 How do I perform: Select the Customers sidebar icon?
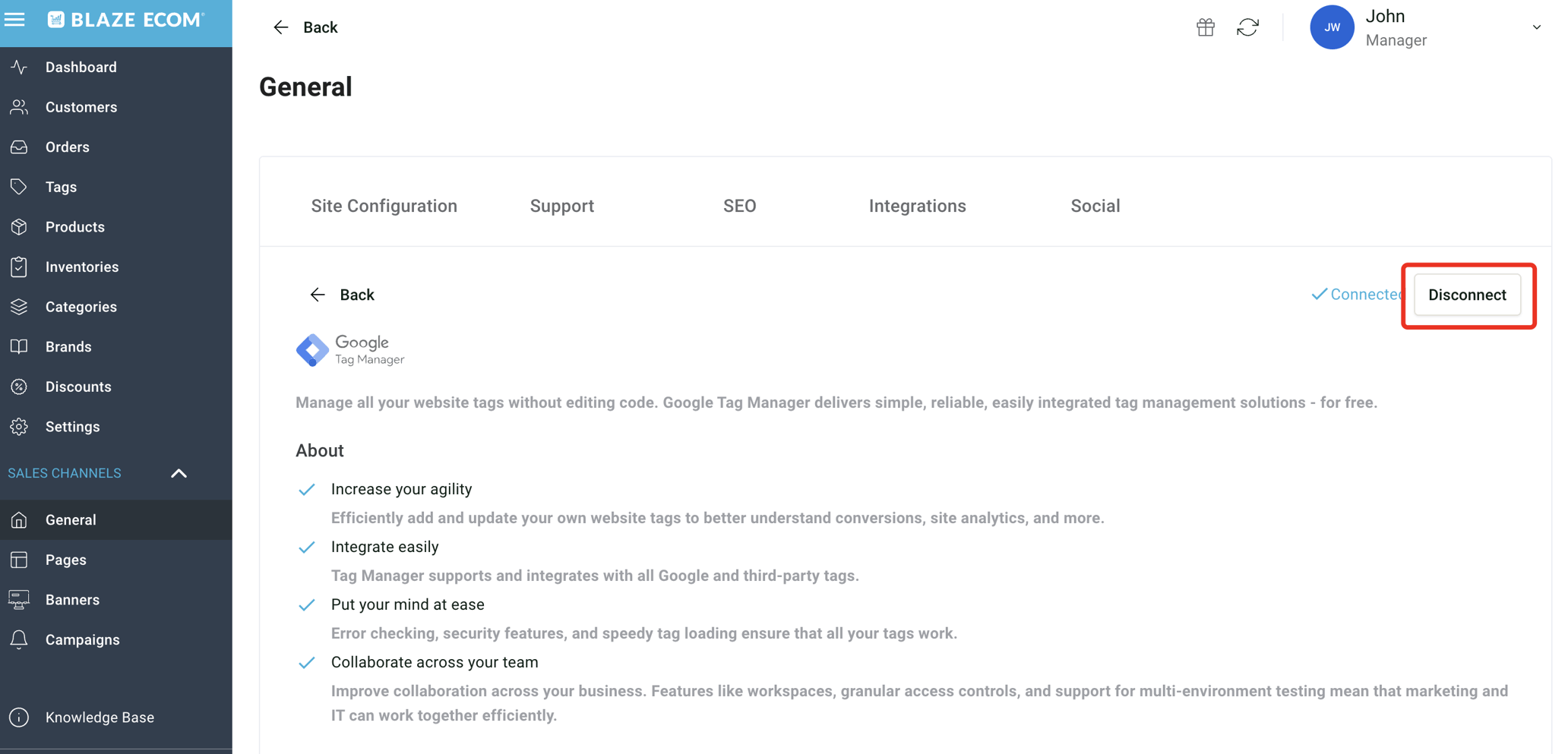(19, 106)
